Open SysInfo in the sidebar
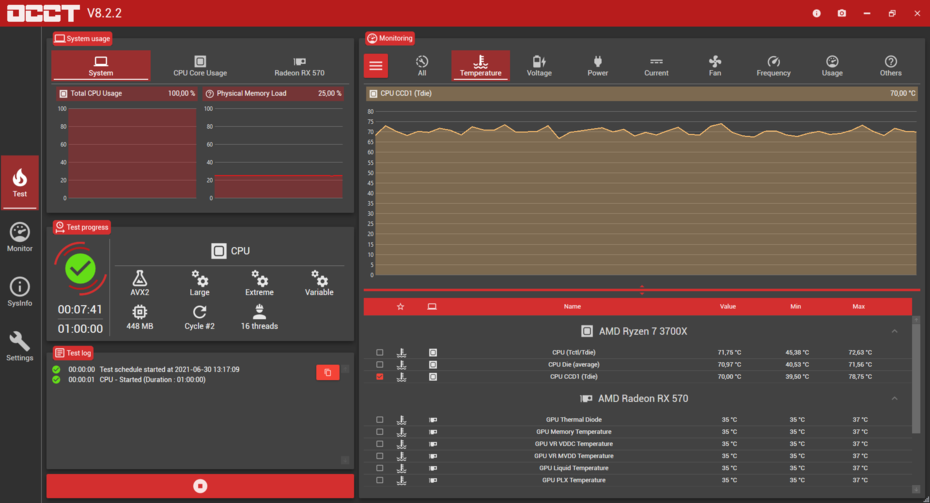Viewport: 930px width, 503px height. pyautogui.click(x=20, y=291)
